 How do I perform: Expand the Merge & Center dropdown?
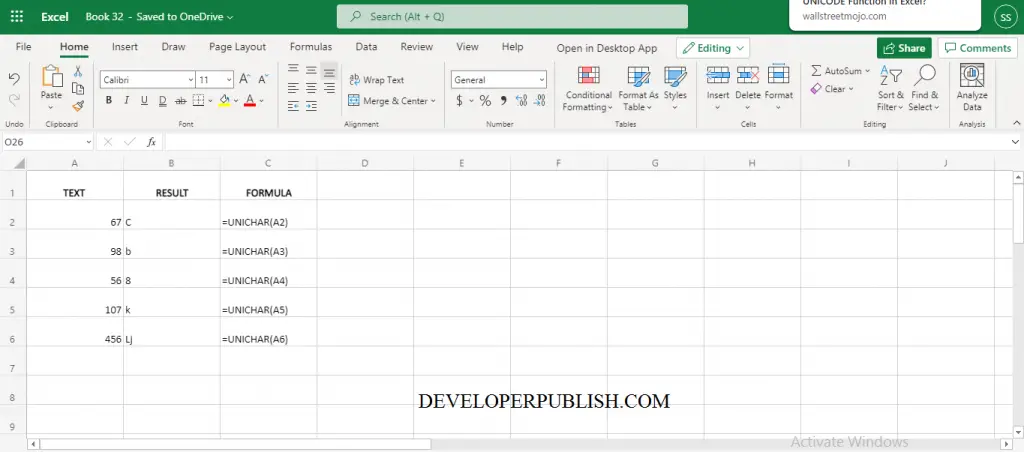pos(433,101)
